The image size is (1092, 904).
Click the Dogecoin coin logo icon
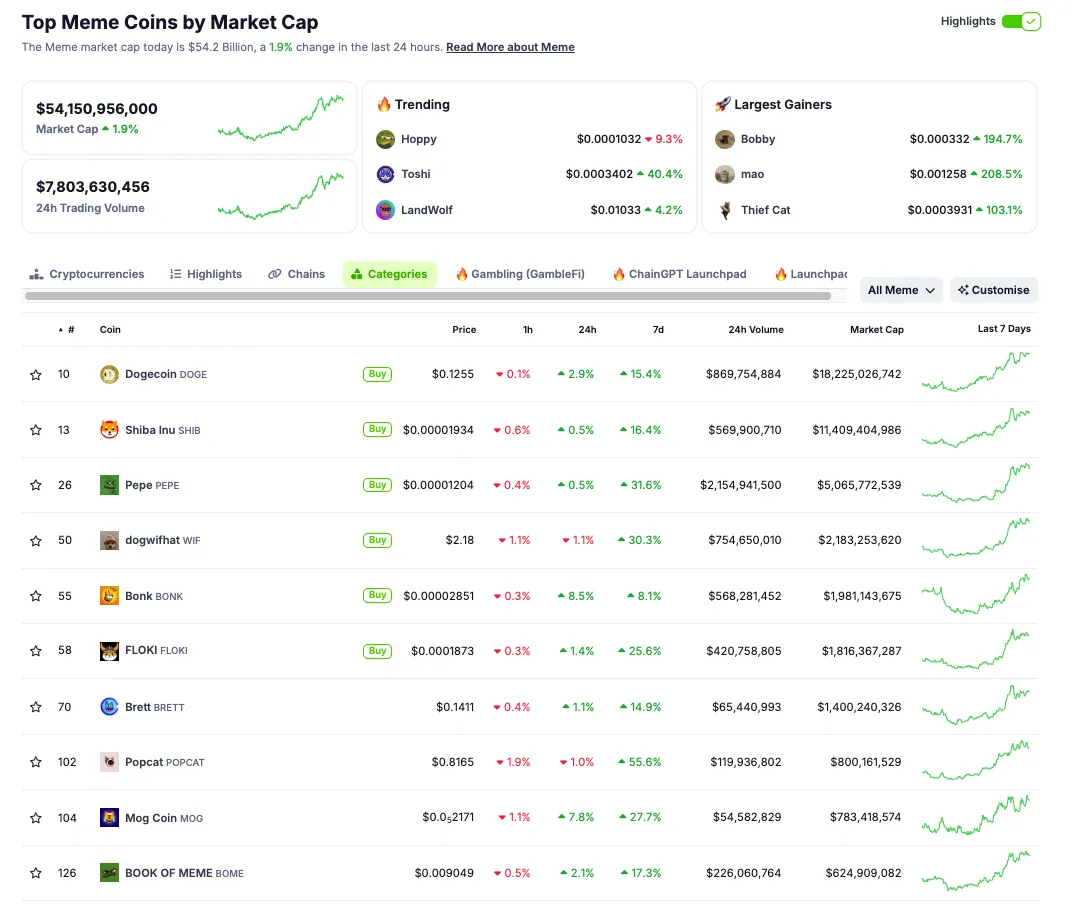109,375
